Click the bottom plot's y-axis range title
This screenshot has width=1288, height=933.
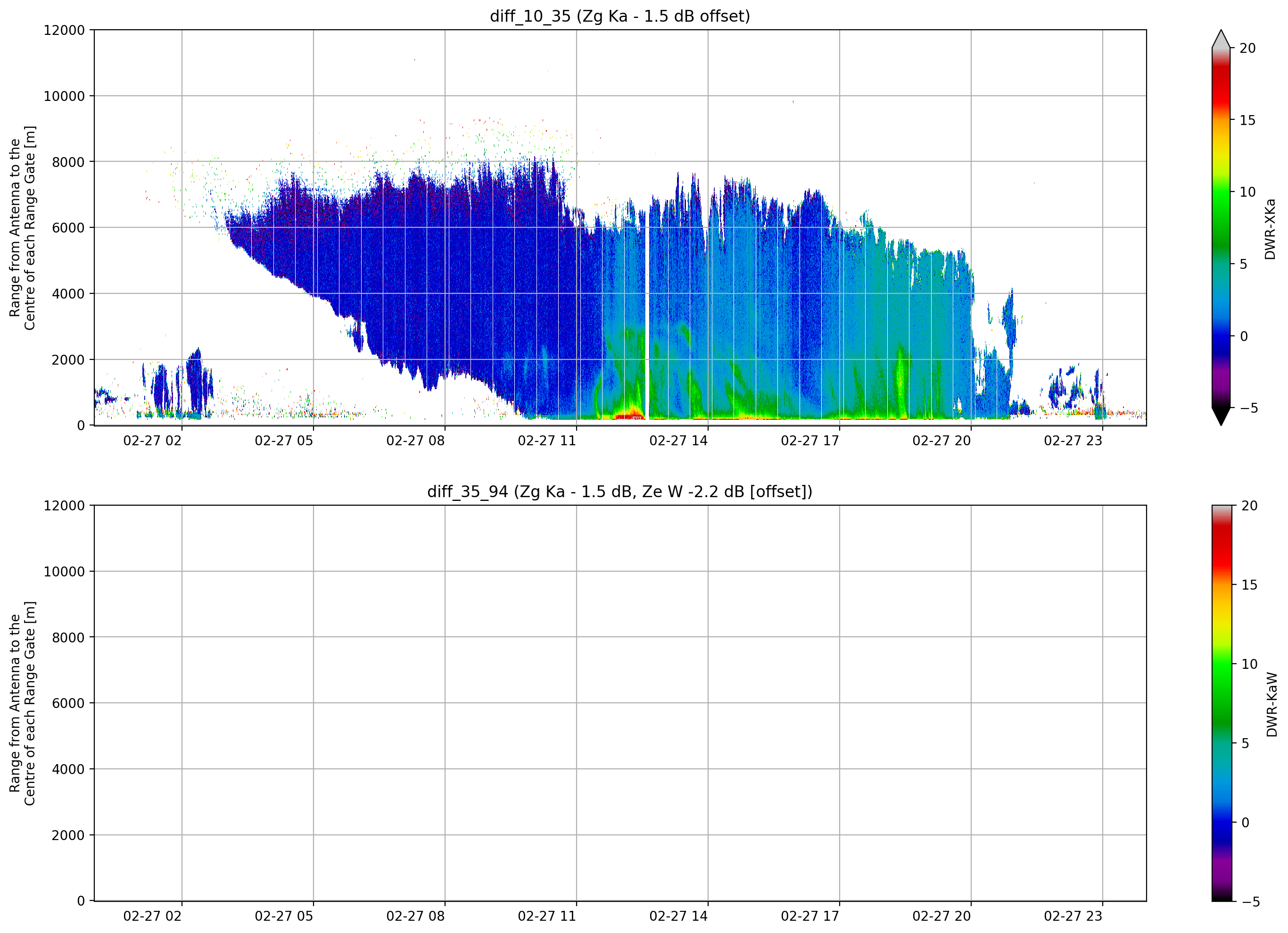click(23, 703)
